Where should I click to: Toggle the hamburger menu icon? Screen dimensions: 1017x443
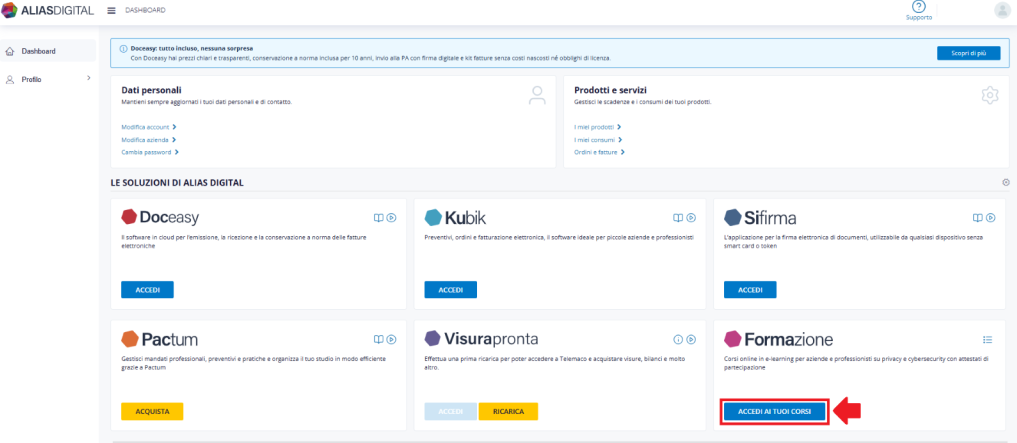pyautogui.click(x=111, y=10)
